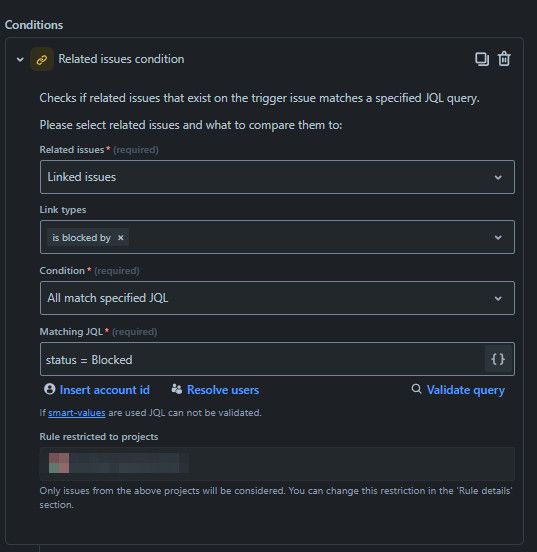Click the Insert account id person icon

click(50, 389)
